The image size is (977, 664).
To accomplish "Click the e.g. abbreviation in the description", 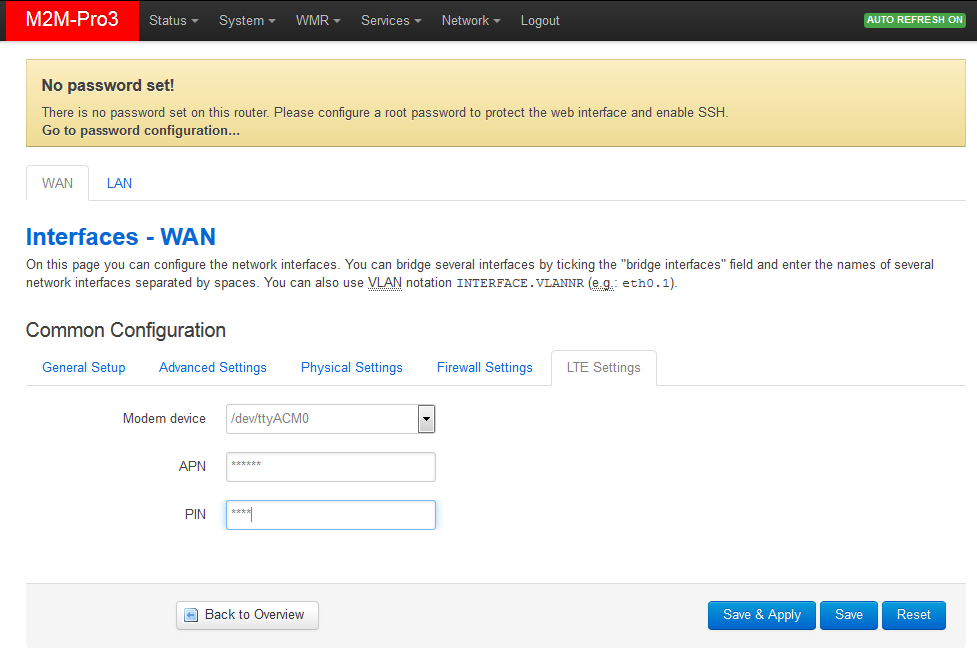I will pyautogui.click(x=603, y=283).
